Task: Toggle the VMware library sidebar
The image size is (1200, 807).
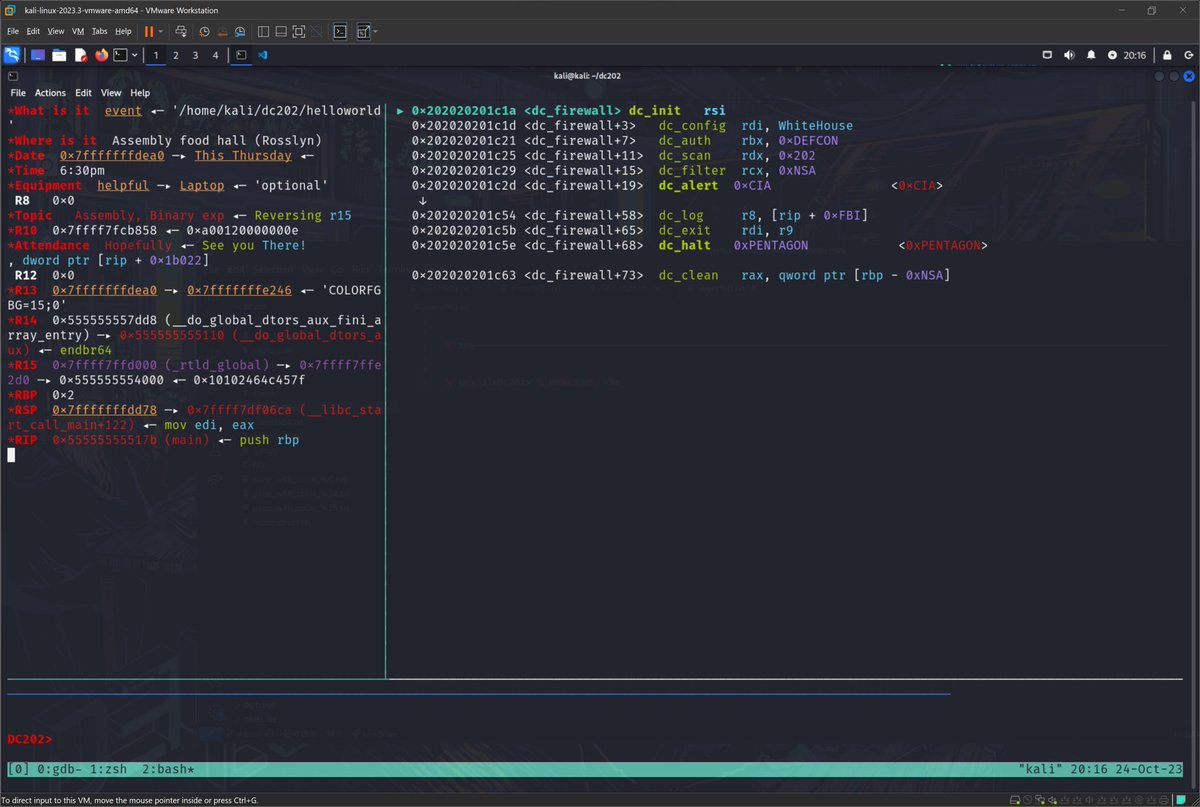Action: pos(264,31)
